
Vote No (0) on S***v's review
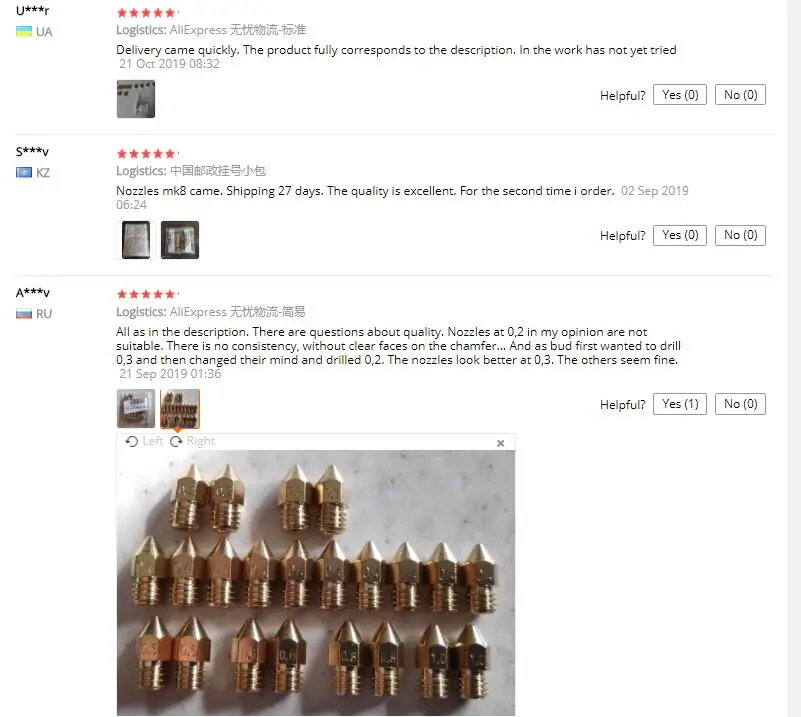(x=740, y=235)
